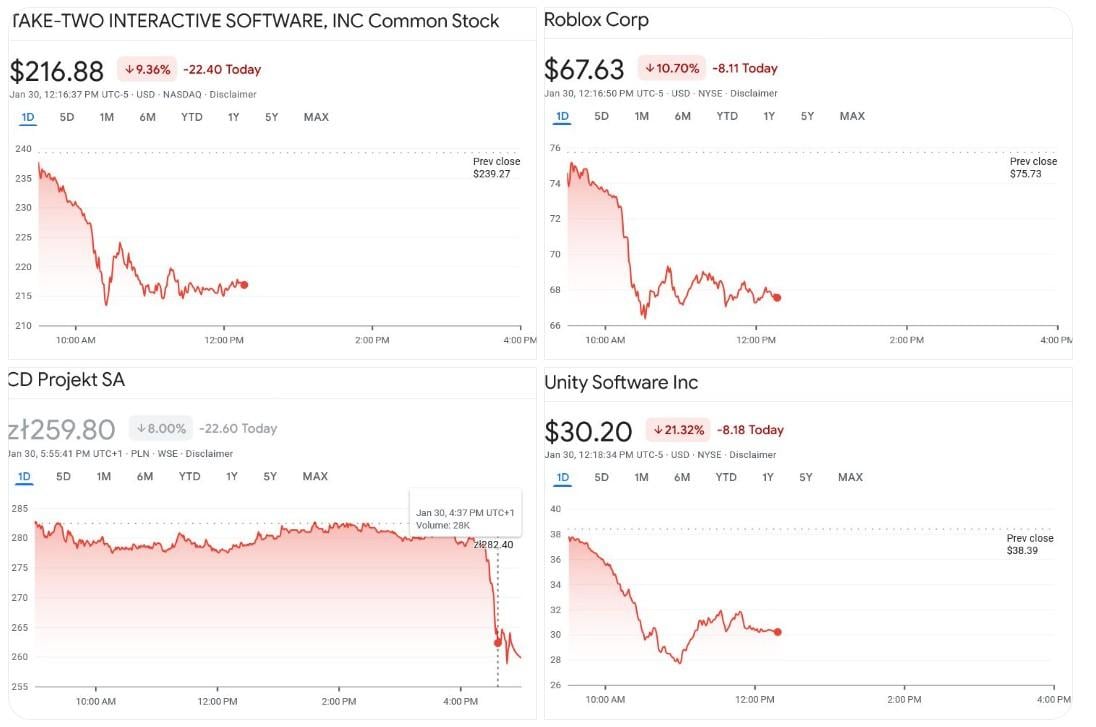Image resolution: width=1096 pixels, height=727 pixels.
Task: Select 5D range for Unity Software chart
Action: (600, 477)
